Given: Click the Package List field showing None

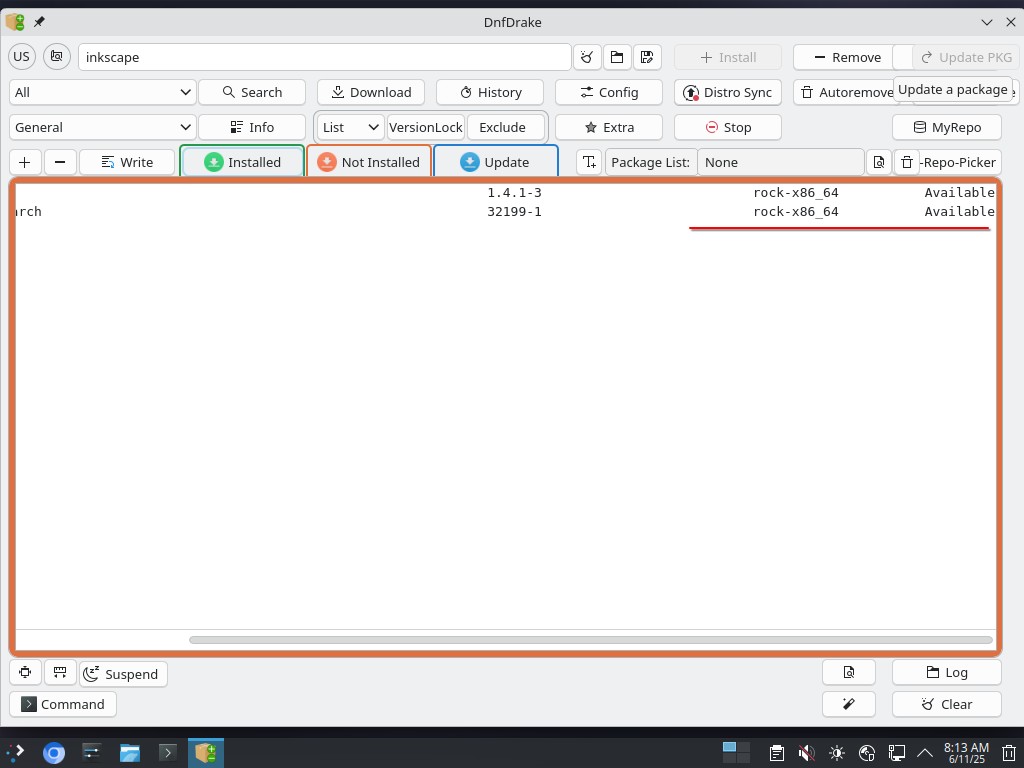Looking at the screenshot, I should coord(781,162).
